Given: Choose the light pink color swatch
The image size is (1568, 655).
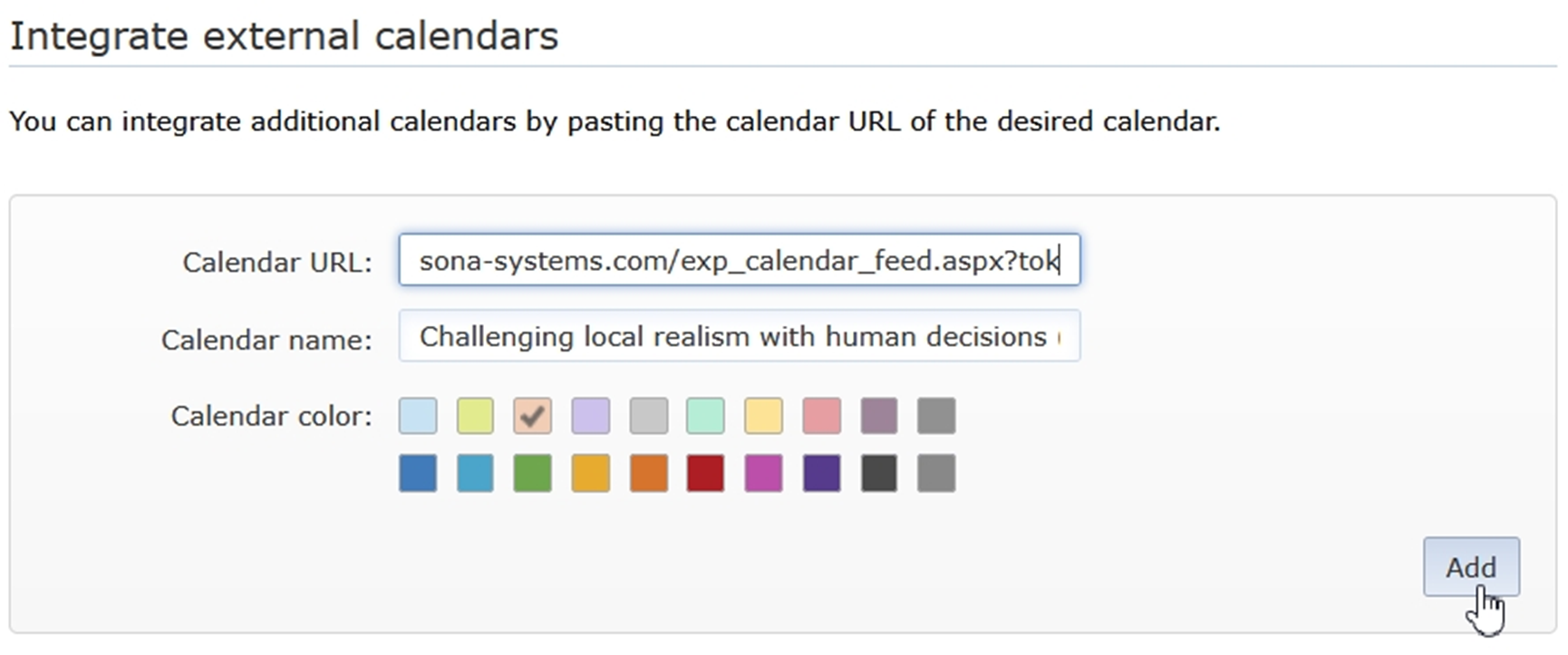Looking at the screenshot, I should coord(821,416).
